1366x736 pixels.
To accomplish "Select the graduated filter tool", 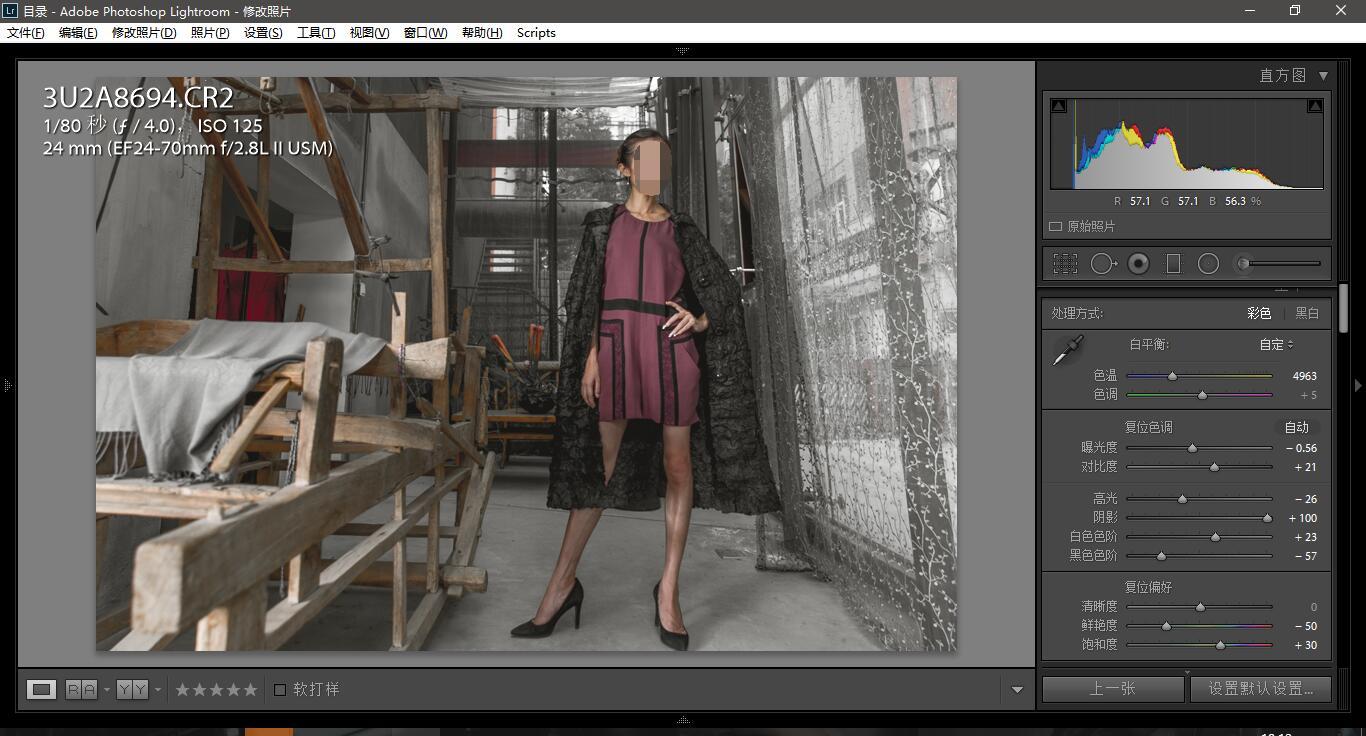I will pyautogui.click(x=1173, y=263).
